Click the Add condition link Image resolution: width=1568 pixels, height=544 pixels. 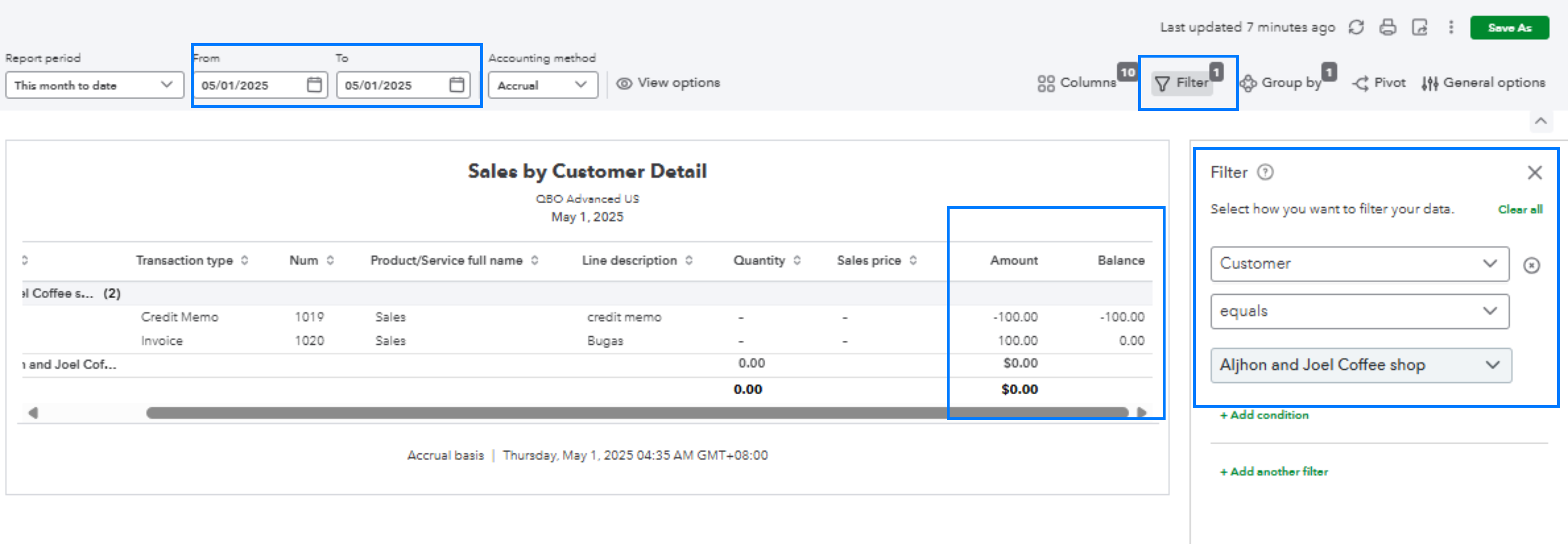pyautogui.click(x=1264, y=415)
